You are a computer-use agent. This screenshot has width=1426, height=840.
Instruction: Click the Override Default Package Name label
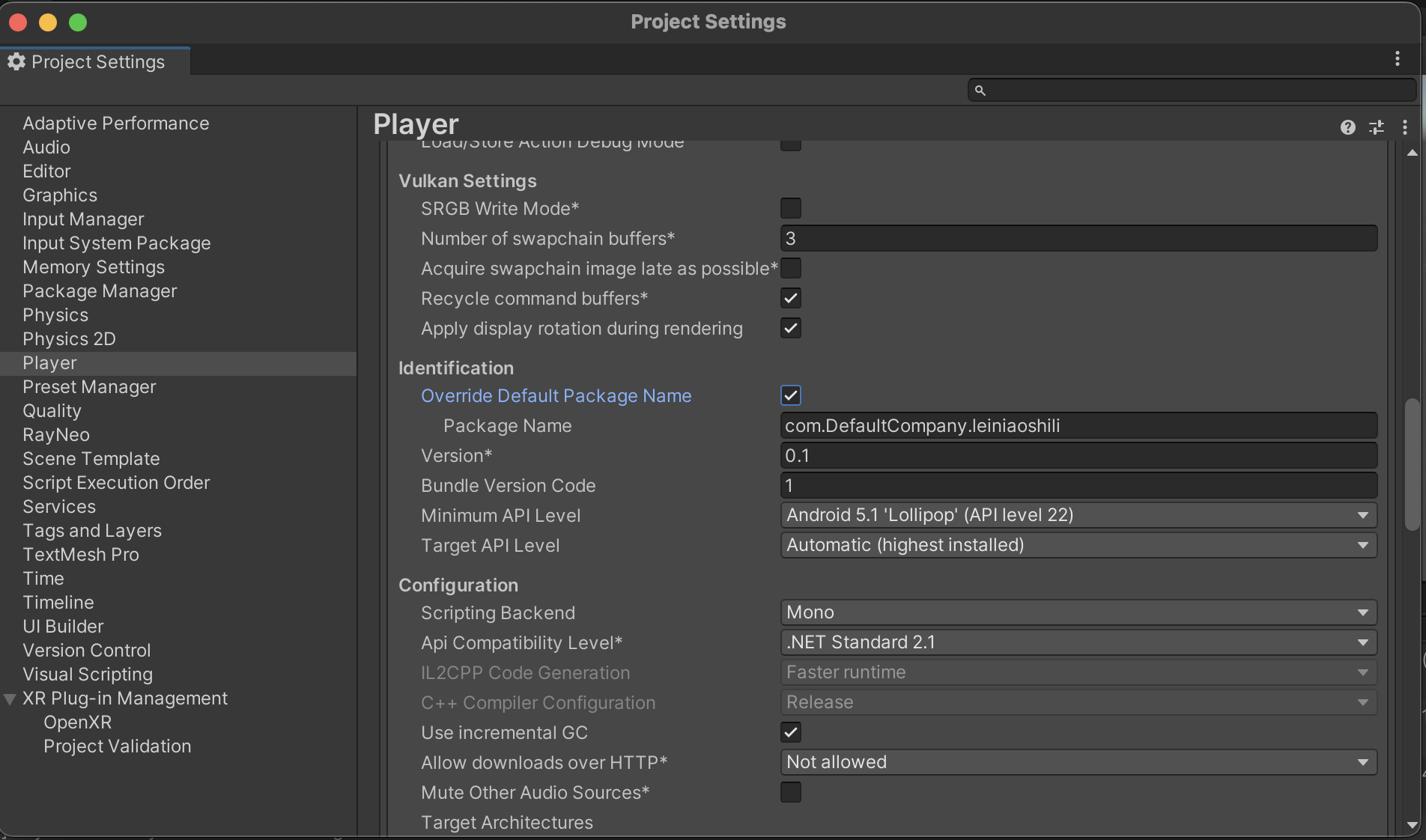click(556, 395)
